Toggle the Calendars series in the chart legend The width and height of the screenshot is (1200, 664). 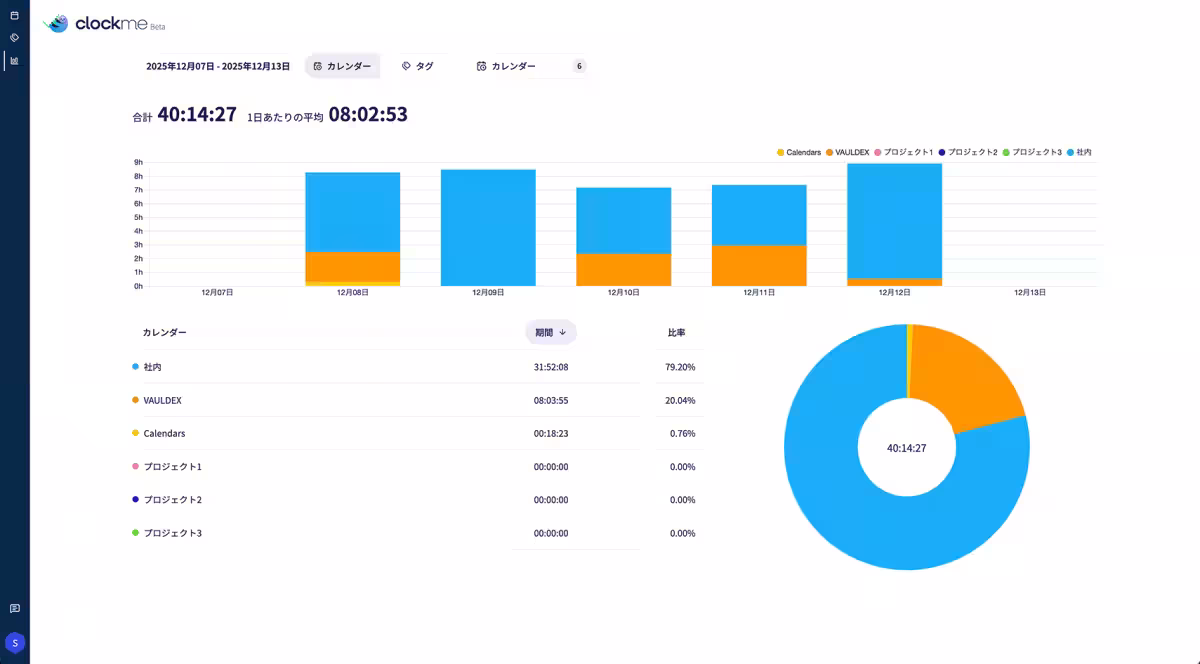pyautogui.click(x=798, y=152)
